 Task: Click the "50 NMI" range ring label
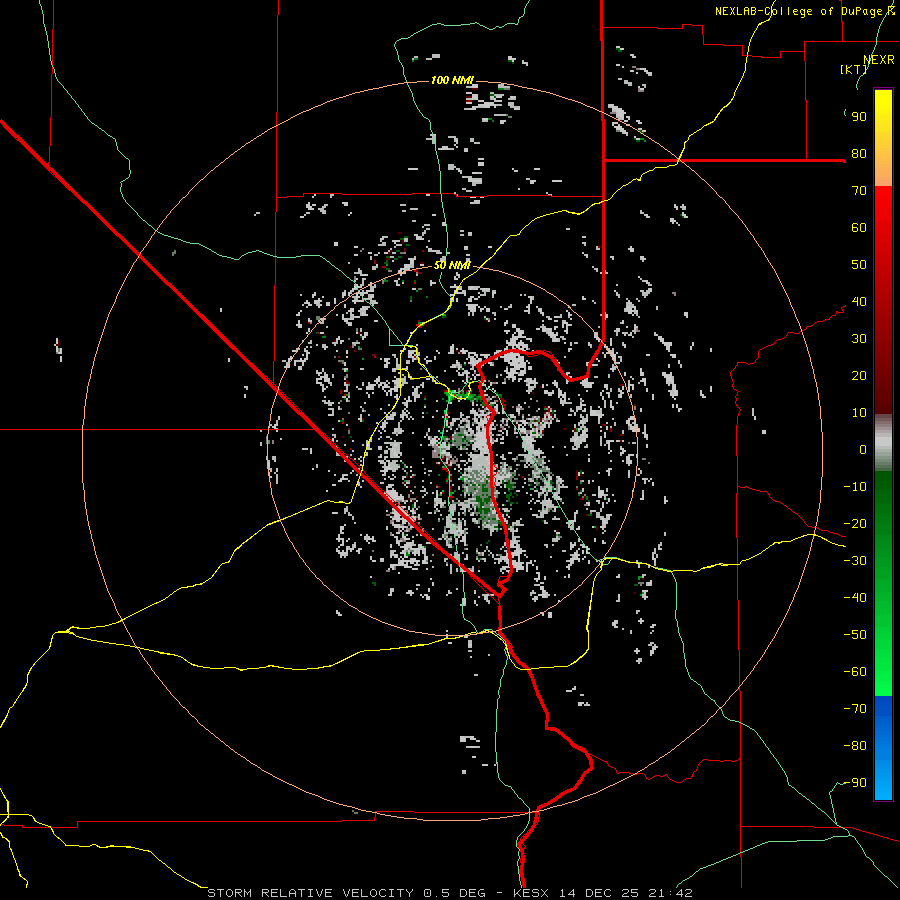click(452, 265)
